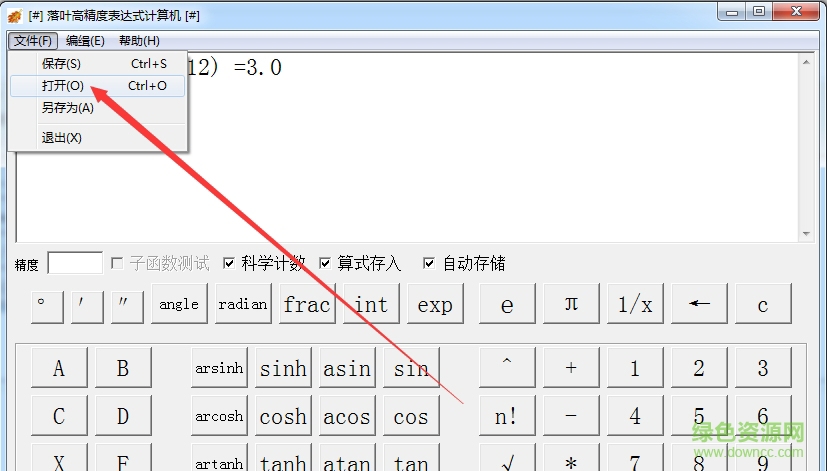
Task: Click the arc-minute ′ button
Action: click(87, 307)
